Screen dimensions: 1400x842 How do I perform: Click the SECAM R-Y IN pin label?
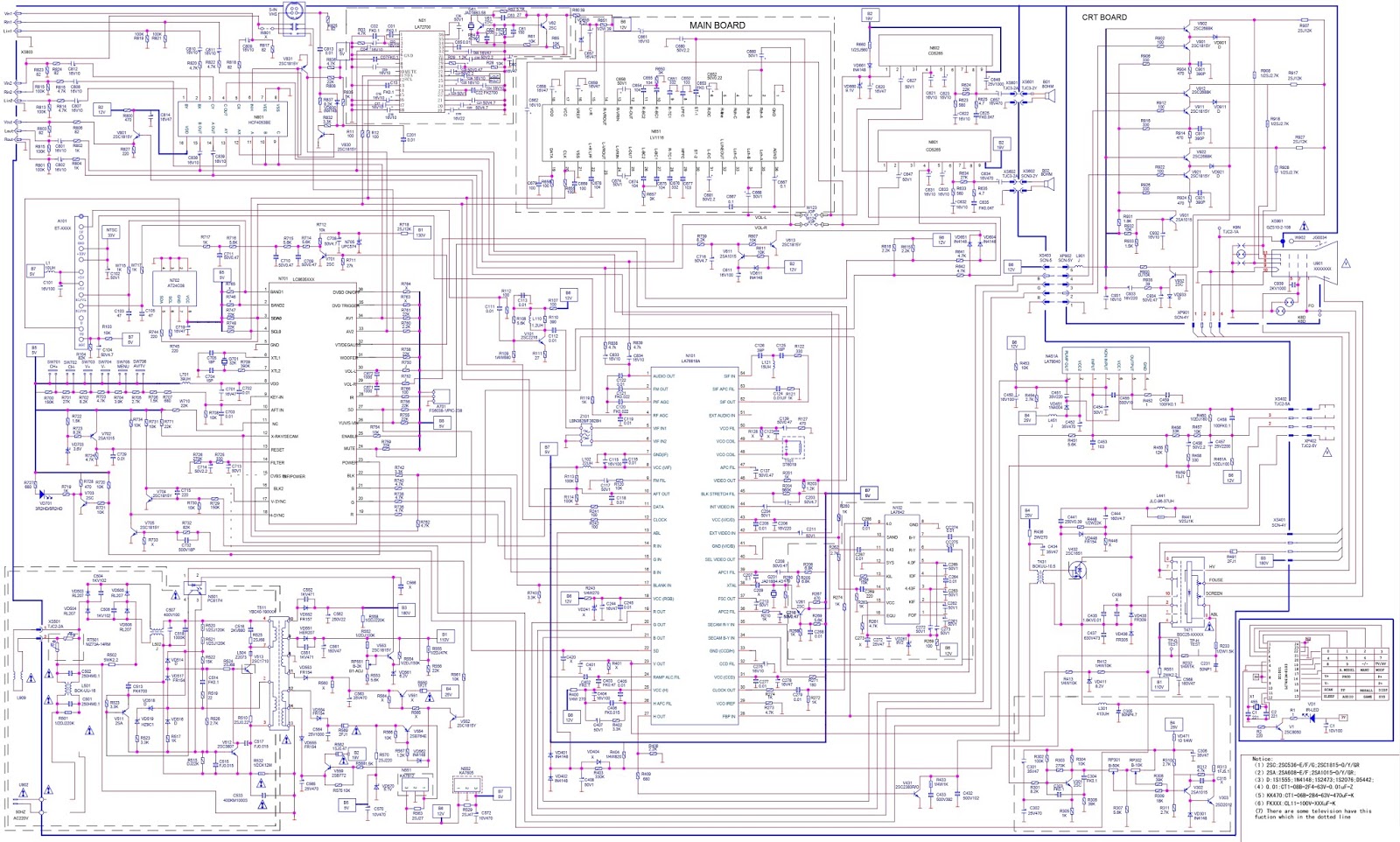(x=721, y=625)
